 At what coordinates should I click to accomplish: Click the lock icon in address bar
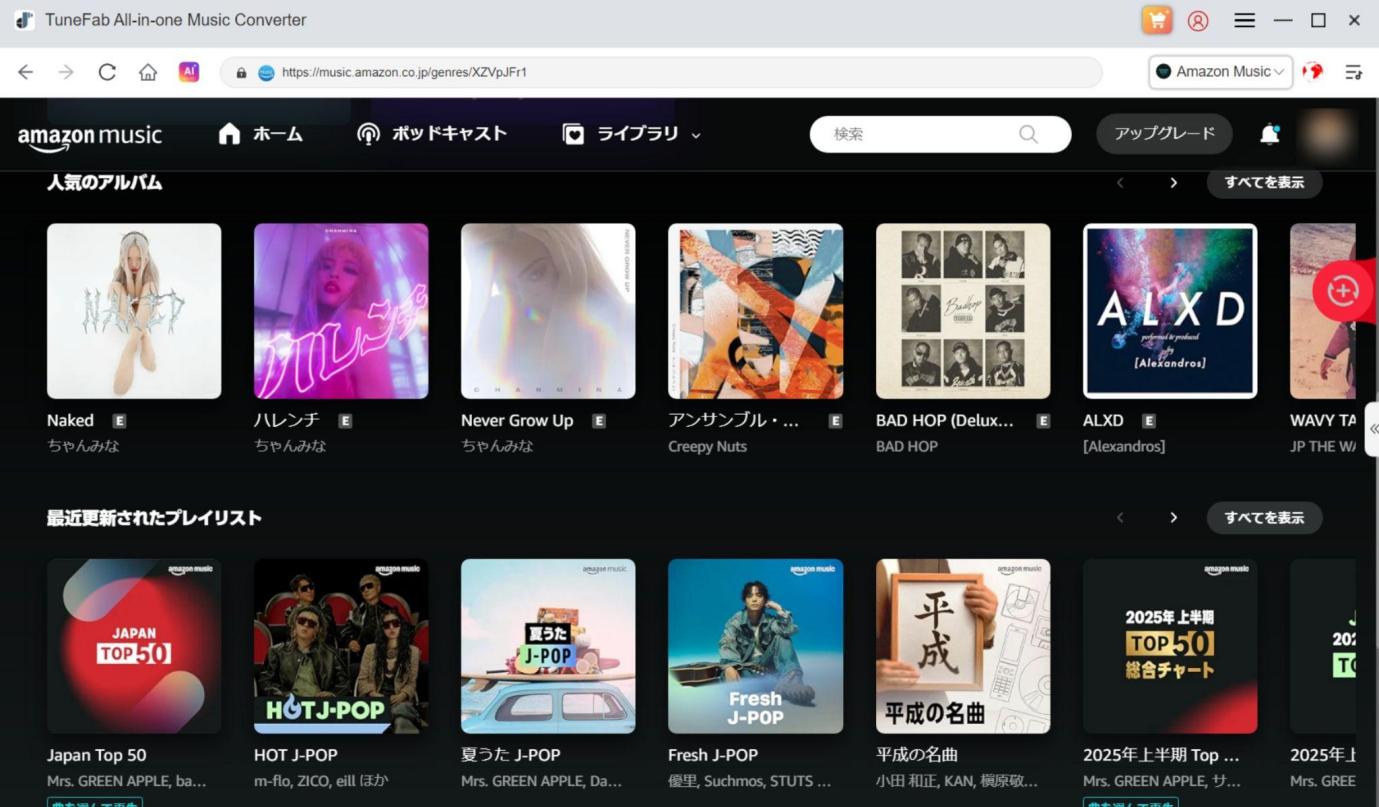241,73
